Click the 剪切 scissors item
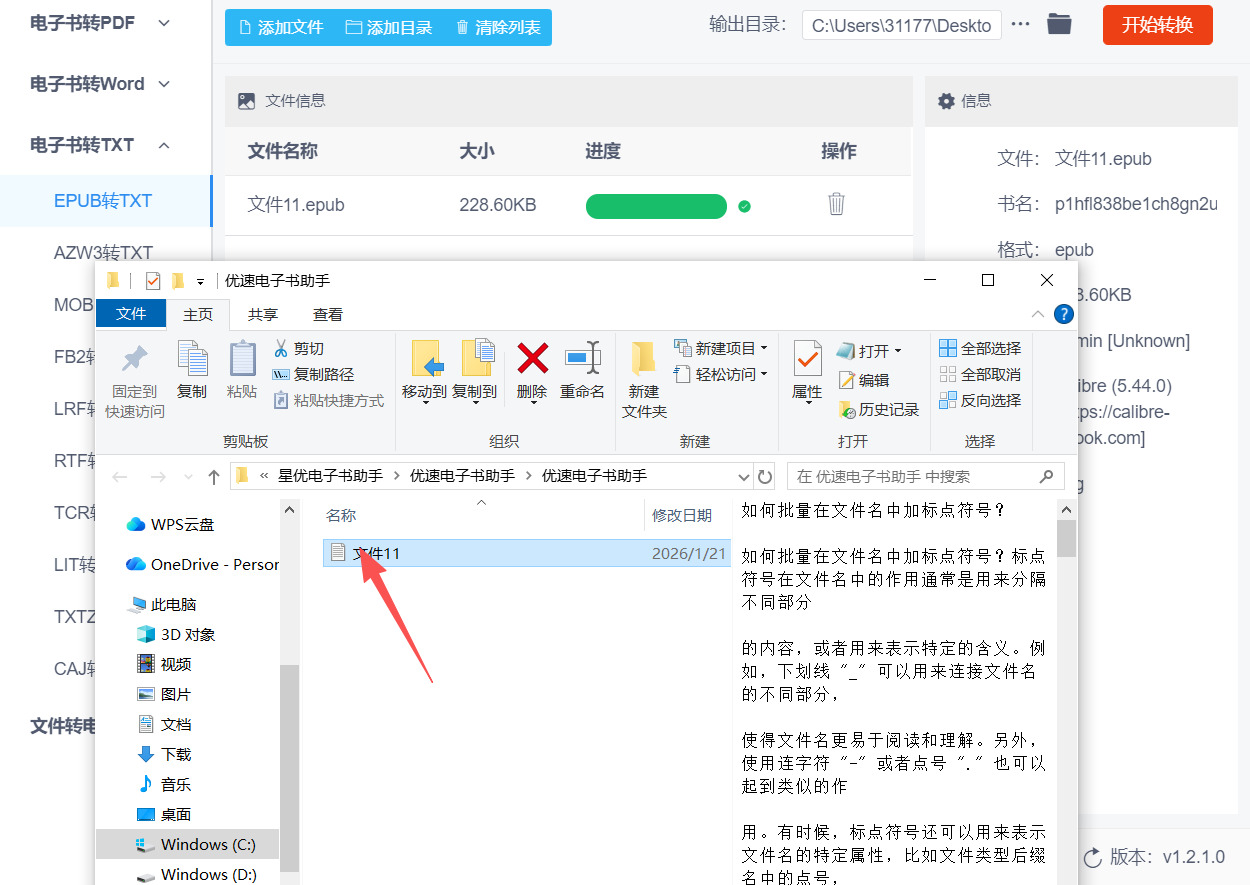This screenshot has height=885, width=1250. (x=299, y=348)
